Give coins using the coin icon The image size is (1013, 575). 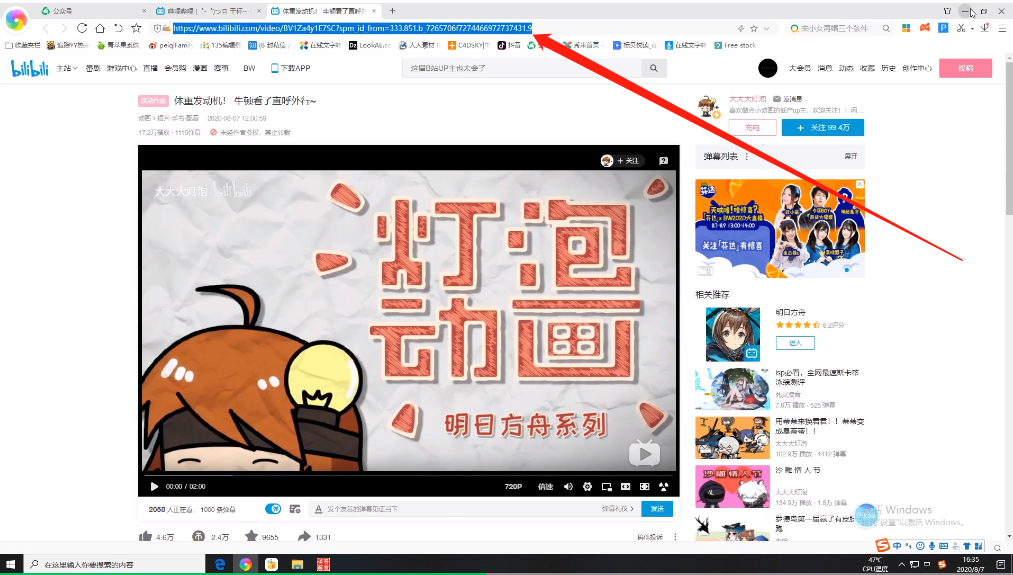click(x=198, y=536)
